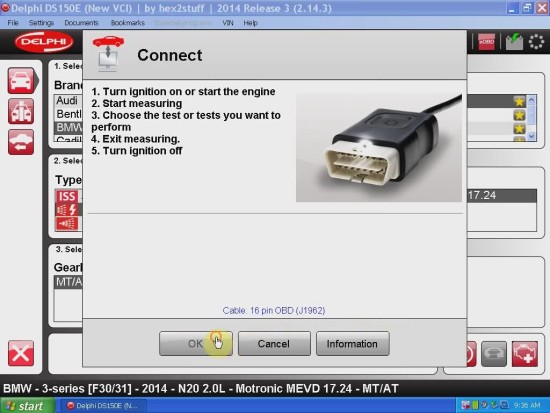The width and height of the screenshot is (550, 413).
Task: Select the two-cars comparison sidebar icon
Action: pos(21,111)
